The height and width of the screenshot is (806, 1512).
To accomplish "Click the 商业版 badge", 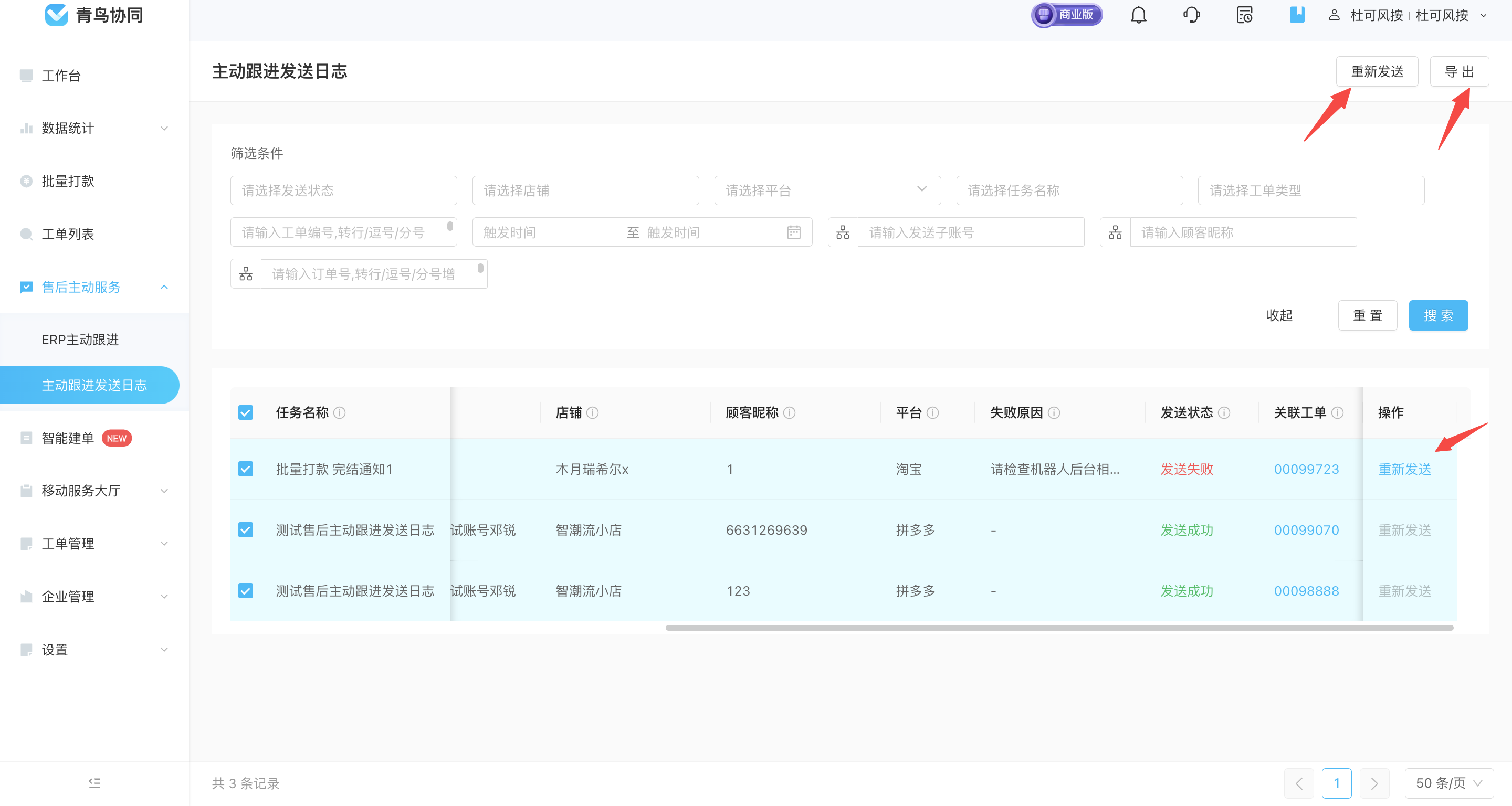I will pyautogui.click(x=1066, y=15).
